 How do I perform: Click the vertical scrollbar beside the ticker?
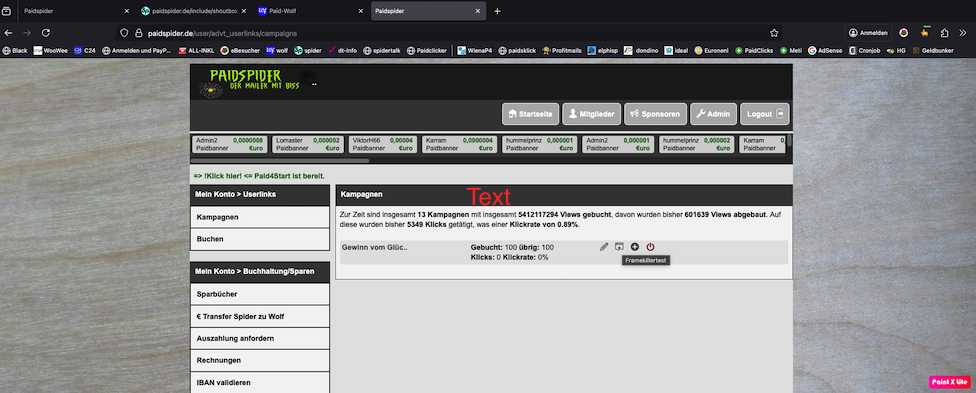pos(789,140)
